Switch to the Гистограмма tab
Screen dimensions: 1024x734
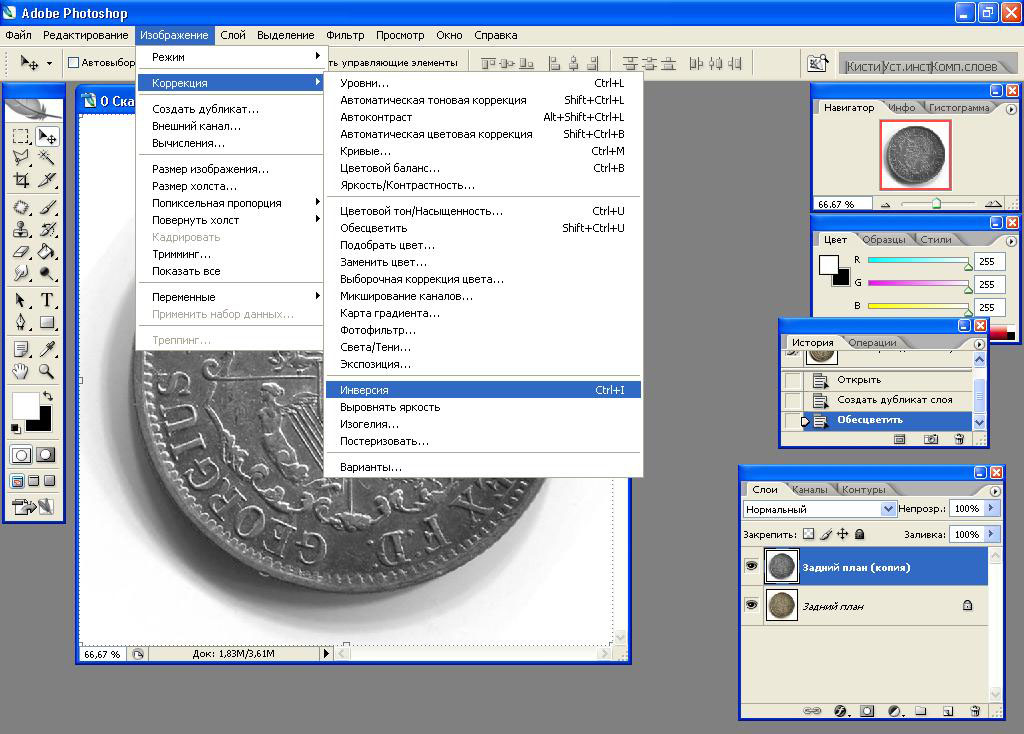tap(959, 108)
